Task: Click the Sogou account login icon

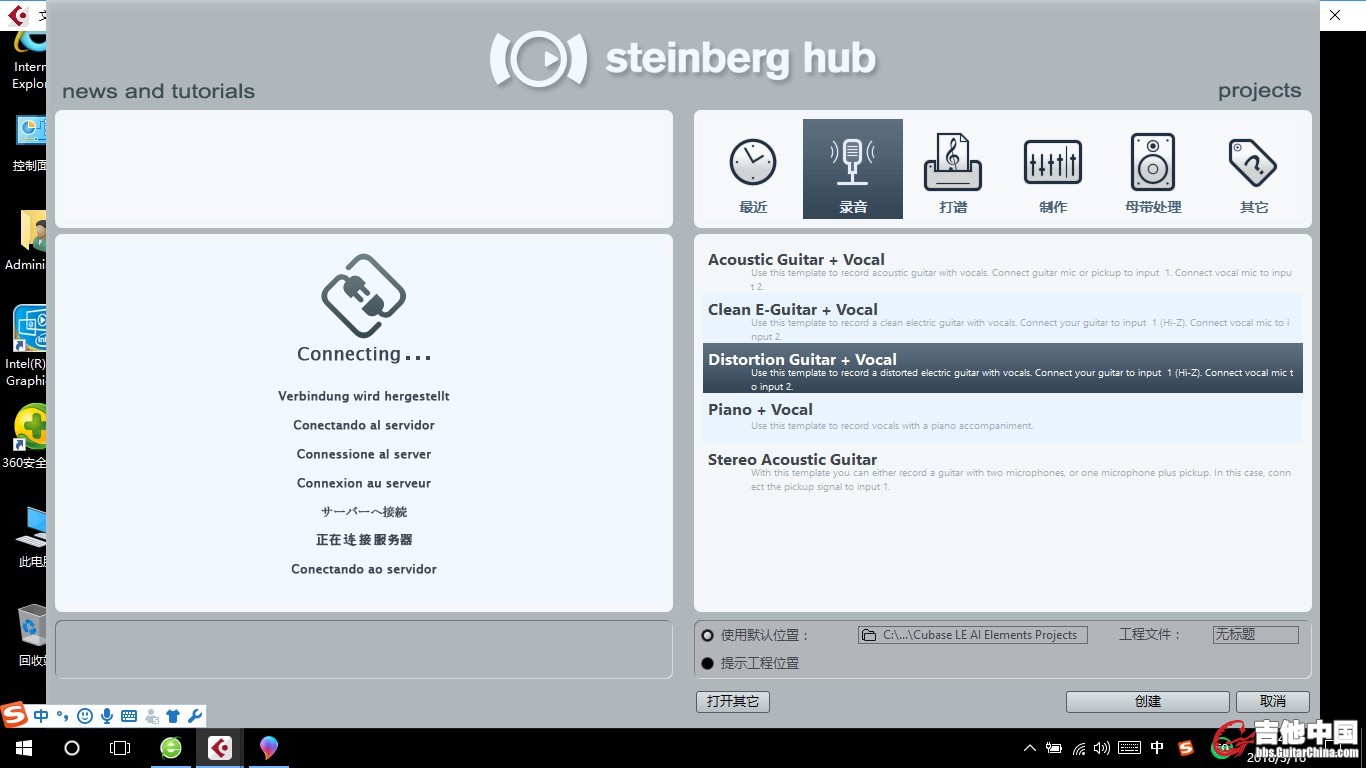Action: click(x=151, y=716)
